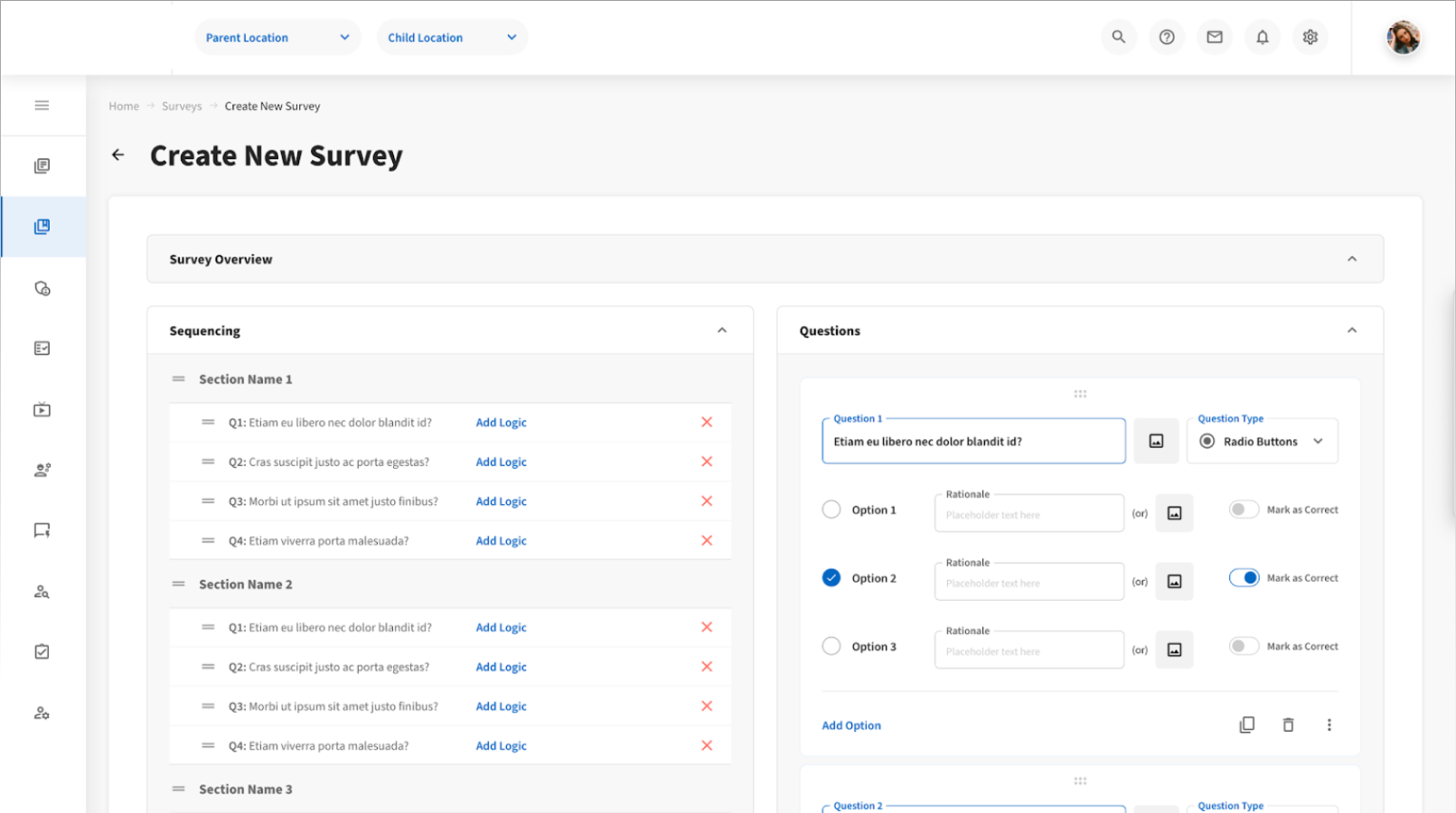Image resolution: width=1456 pixels, height=813 pixels.
Task: Remove Q3 from Section Name 1
Action: [707, 500]
